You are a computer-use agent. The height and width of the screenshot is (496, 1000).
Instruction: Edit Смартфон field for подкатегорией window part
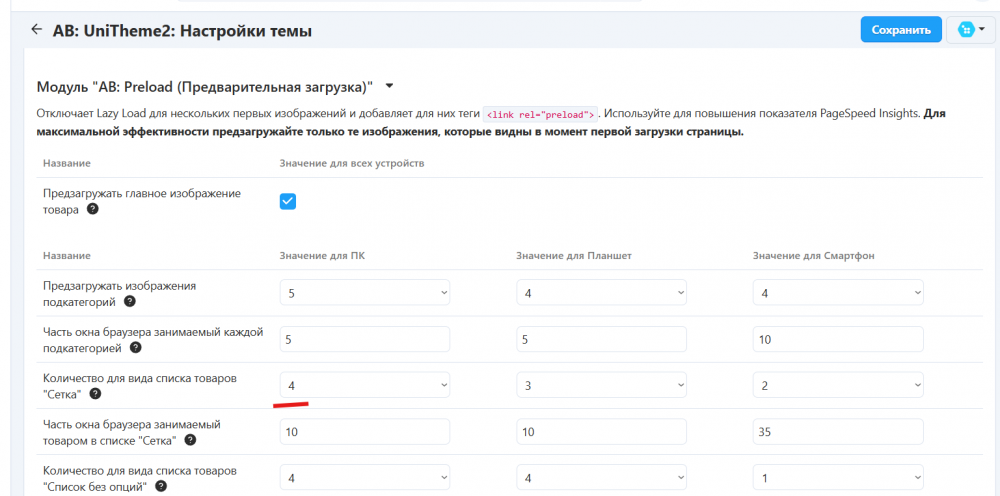[838, 339]
